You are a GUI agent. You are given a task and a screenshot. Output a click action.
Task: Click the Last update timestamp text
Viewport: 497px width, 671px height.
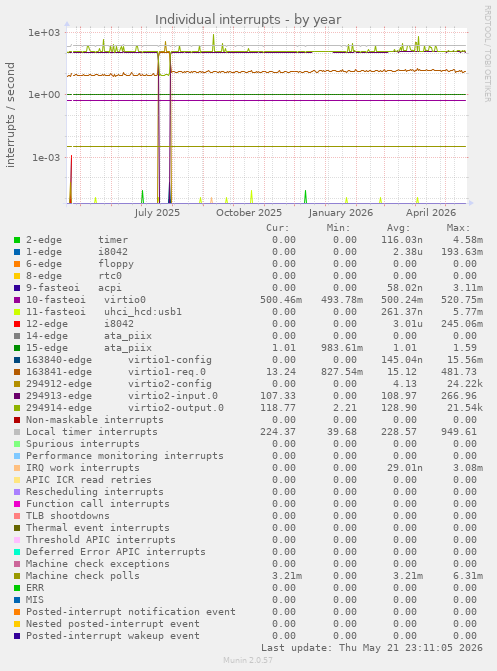coord(372,648)
